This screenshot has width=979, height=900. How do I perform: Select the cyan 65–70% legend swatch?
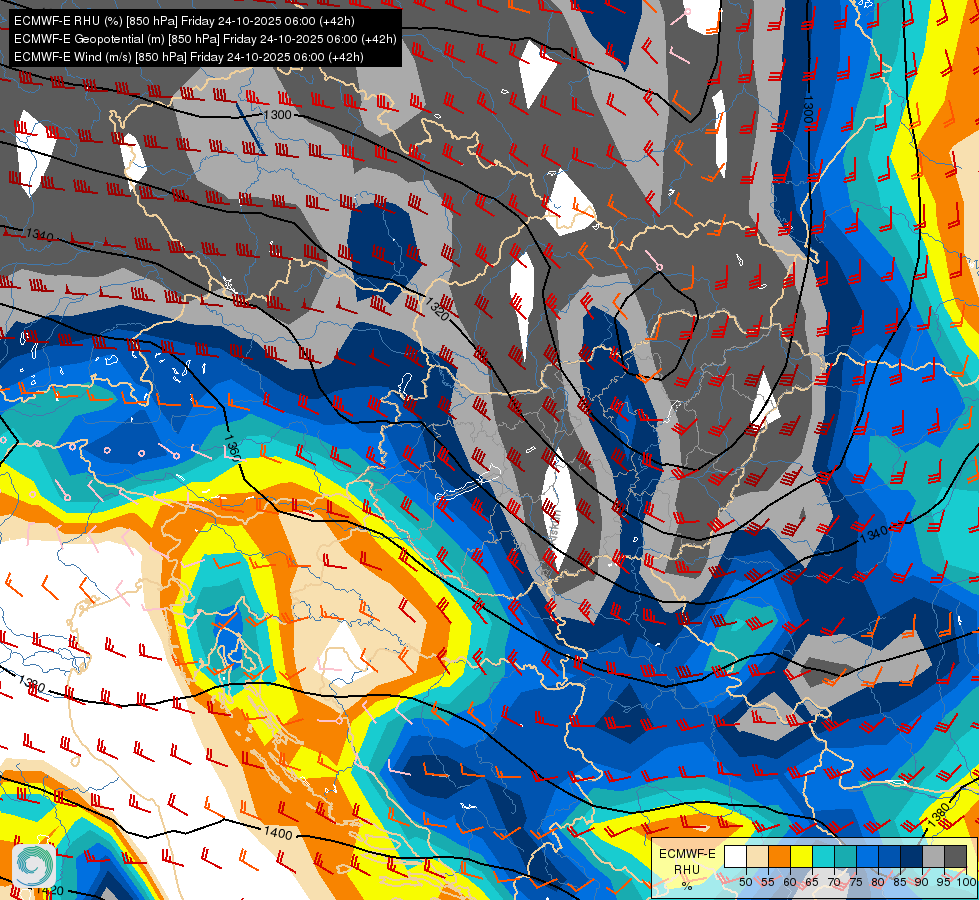click(824, 856)
